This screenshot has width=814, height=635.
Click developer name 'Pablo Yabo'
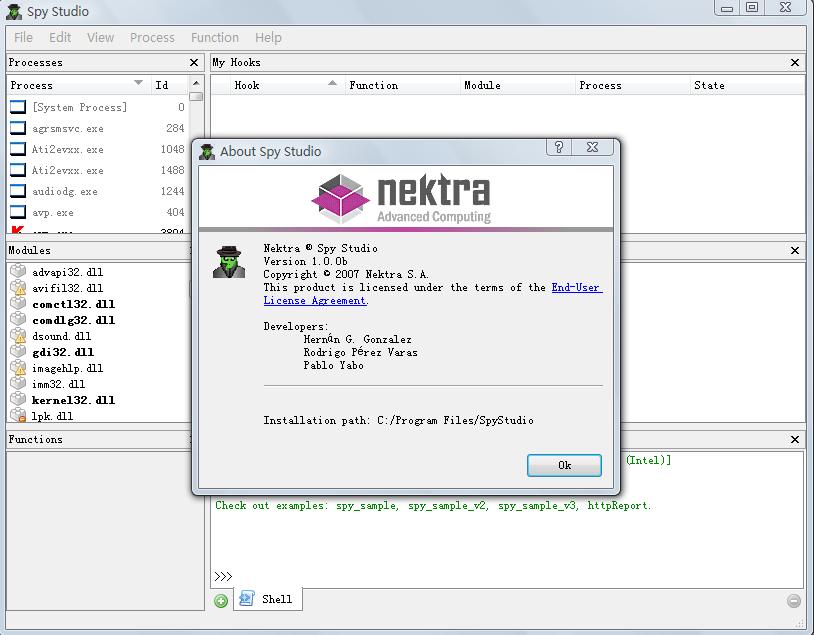coord(333,365)
